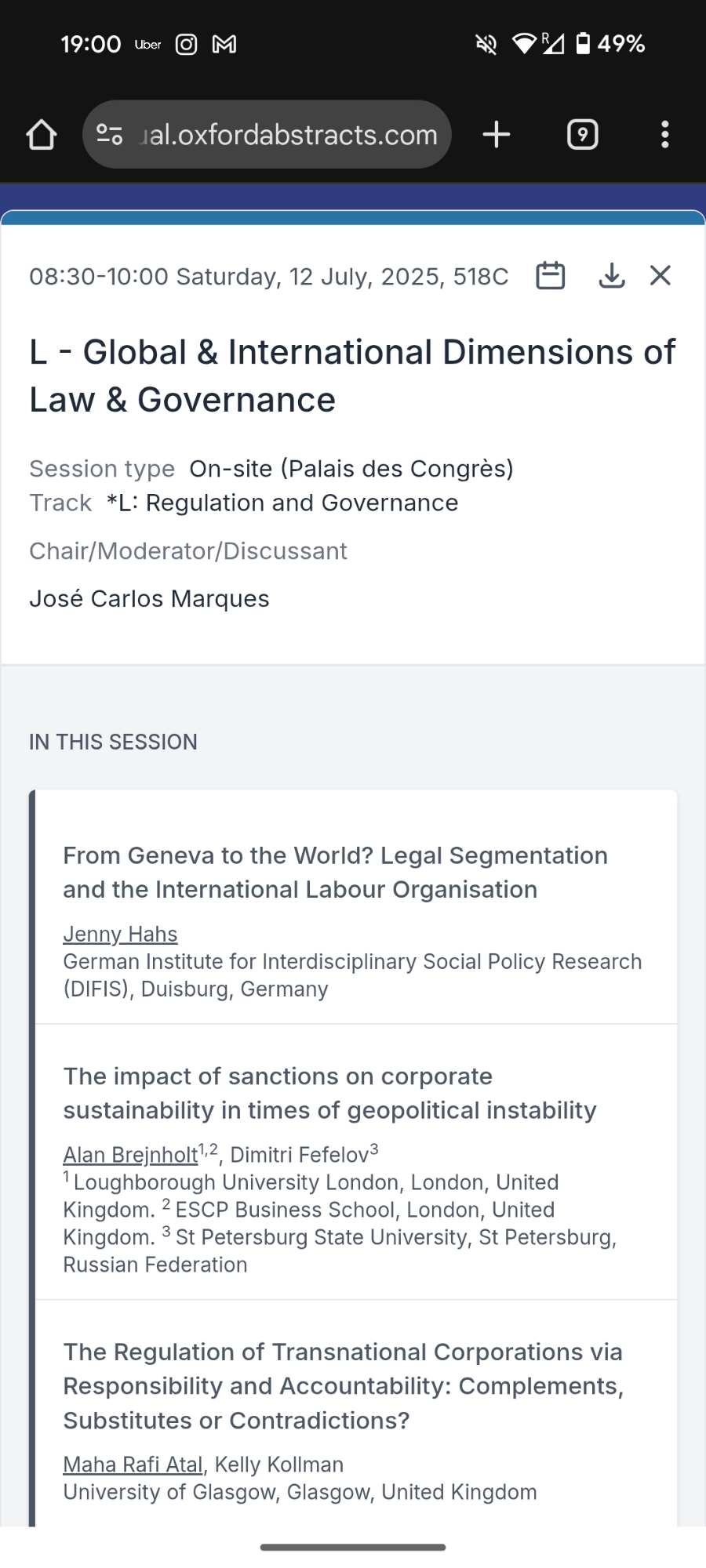Open the browser three-dot menu
706x1568 pixels.
click(665, 135)
